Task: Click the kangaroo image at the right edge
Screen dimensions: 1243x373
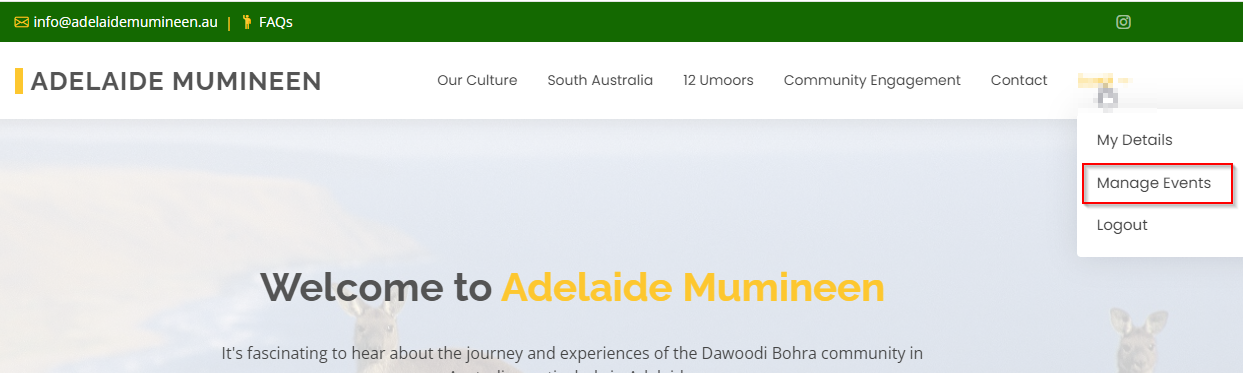Action: click(1140, 340)
